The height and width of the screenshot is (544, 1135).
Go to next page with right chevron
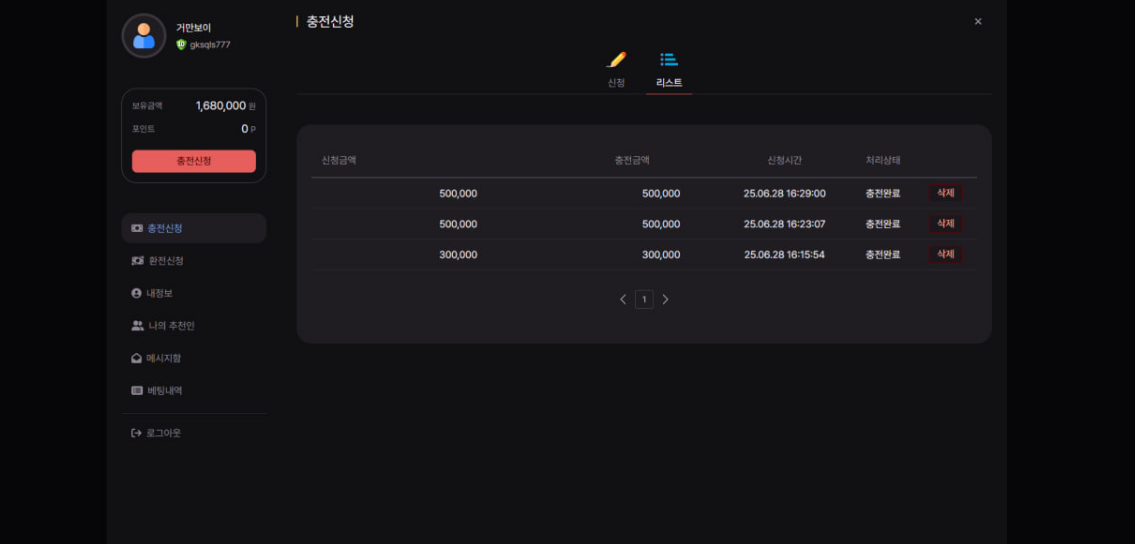pos(665,299)
